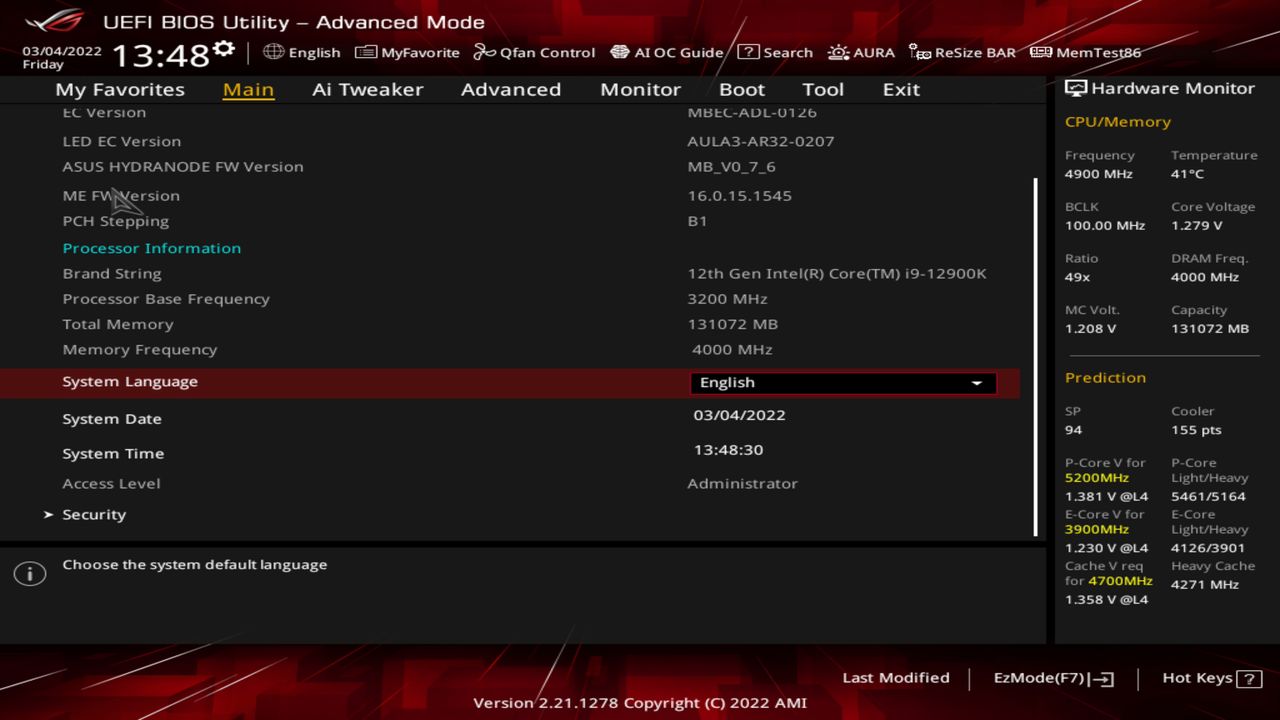Click the date display 03/04/2022 Friday in the header
The width and height of the screenshot is (1280, 720).
pos(62,57)
